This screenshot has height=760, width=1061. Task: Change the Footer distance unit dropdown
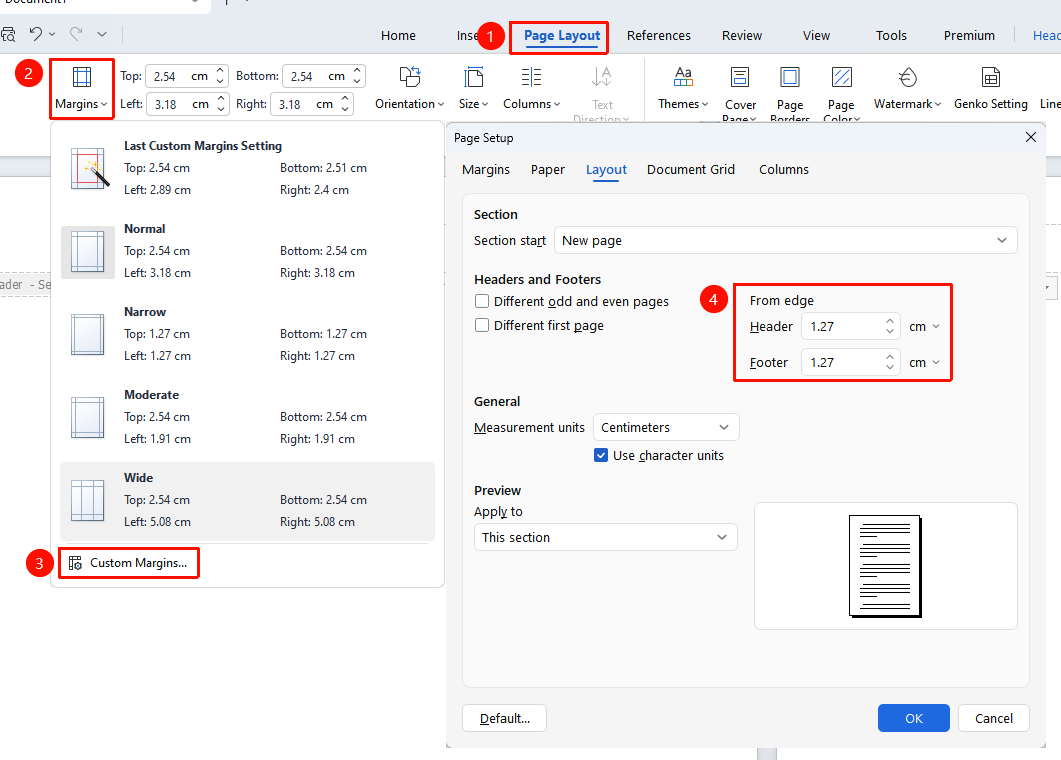tap(924, 363)
